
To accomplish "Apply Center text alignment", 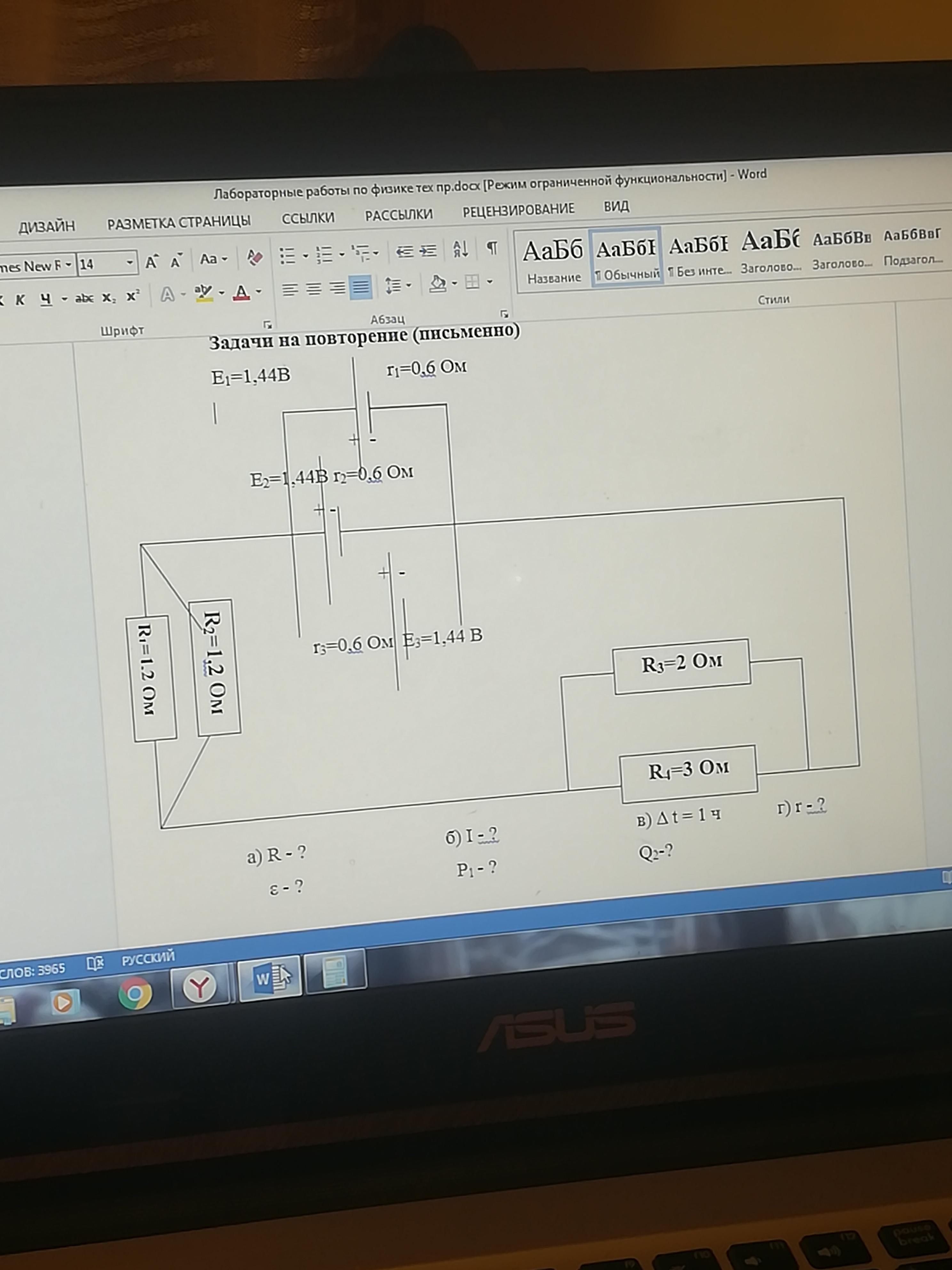I will point(313,289).
